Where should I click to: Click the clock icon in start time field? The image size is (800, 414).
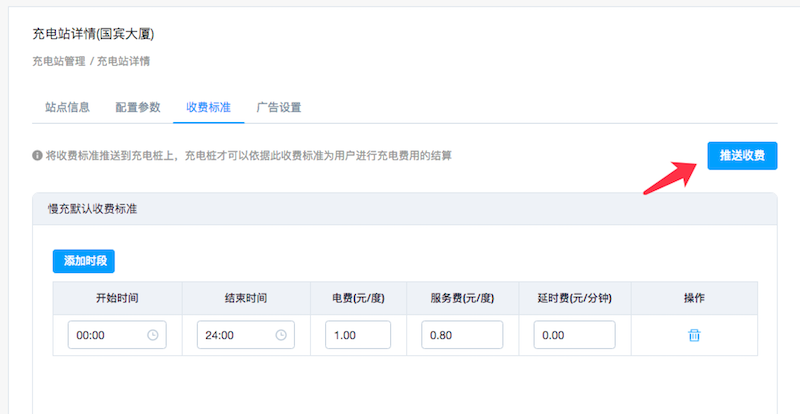coord(152,336)
